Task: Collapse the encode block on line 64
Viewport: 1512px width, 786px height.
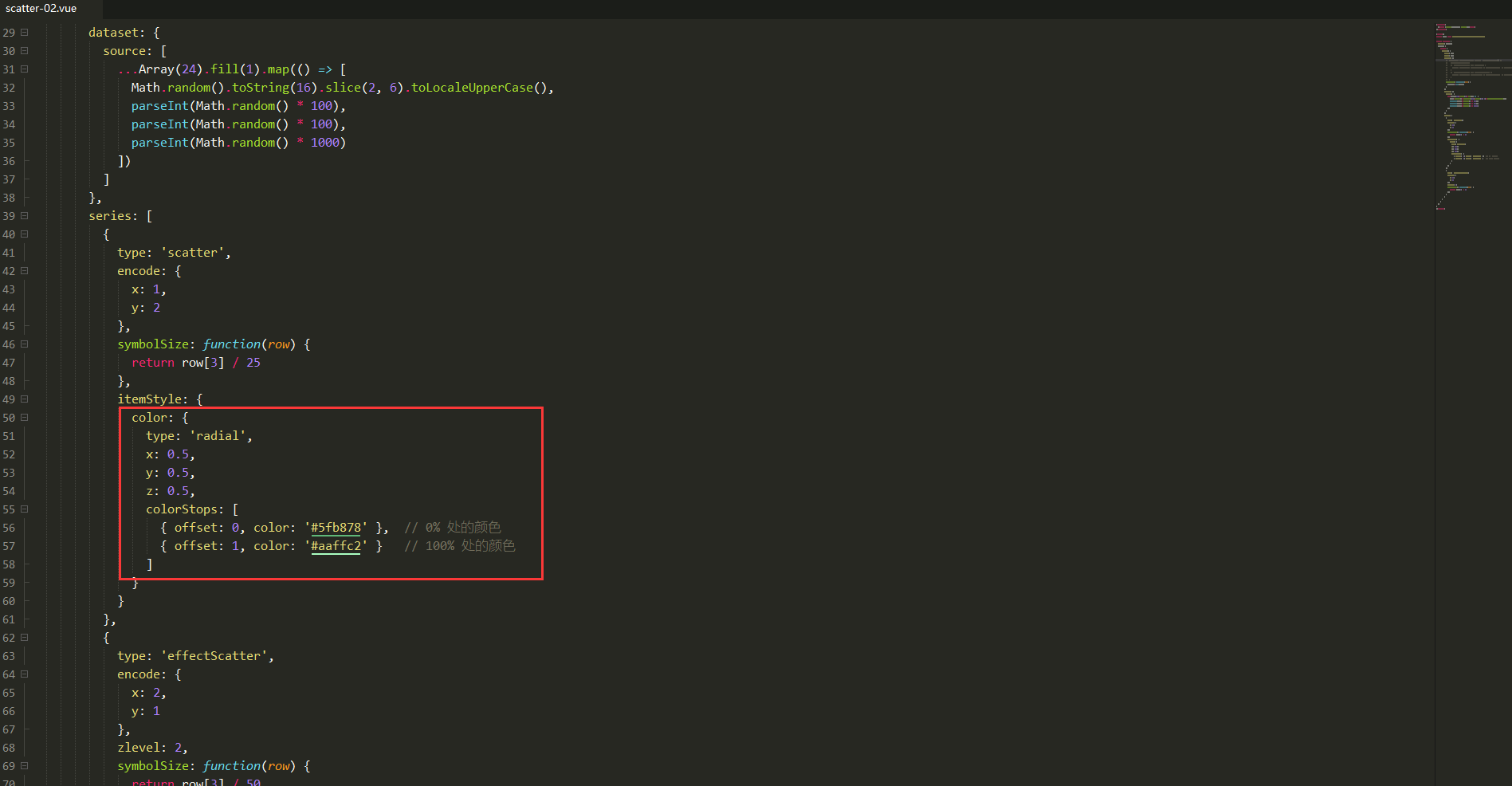Action: 25,674
